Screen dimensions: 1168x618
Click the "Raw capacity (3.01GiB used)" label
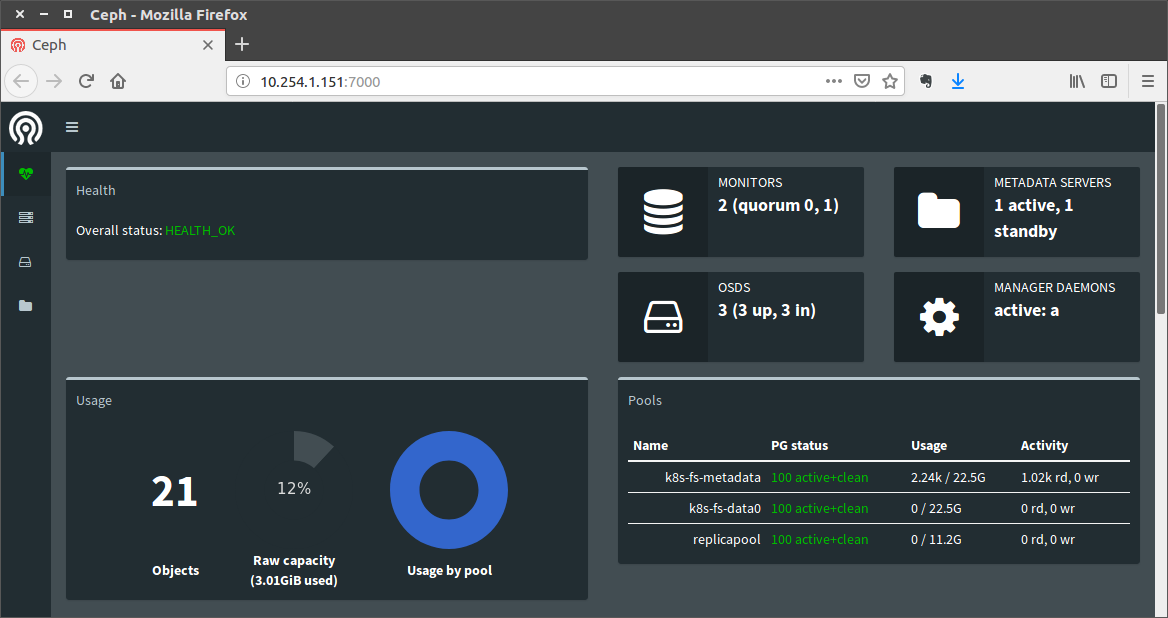pyautogui.click(x=294, y=570)
